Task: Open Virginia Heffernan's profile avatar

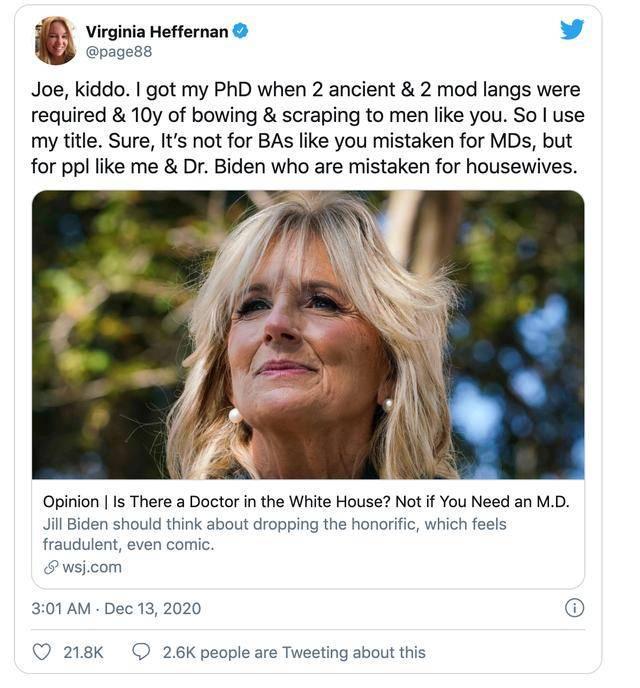Action: pyautogui.click(x=56, y=40)
